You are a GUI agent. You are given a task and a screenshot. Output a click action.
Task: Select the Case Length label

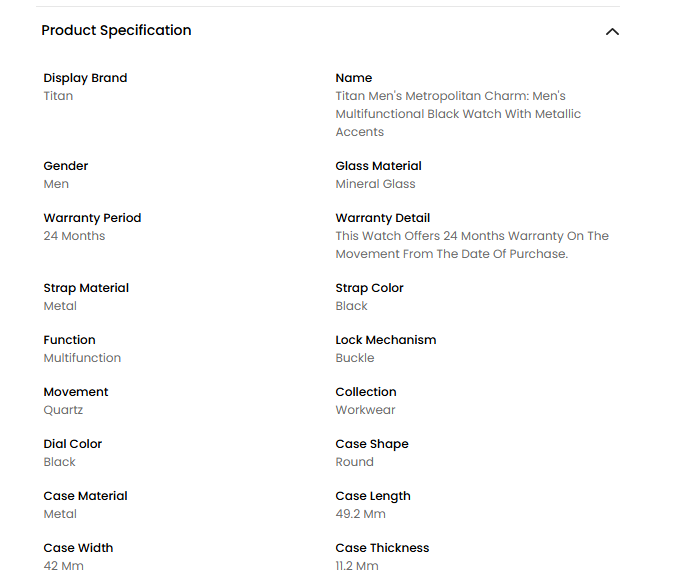tap(373, 496)
